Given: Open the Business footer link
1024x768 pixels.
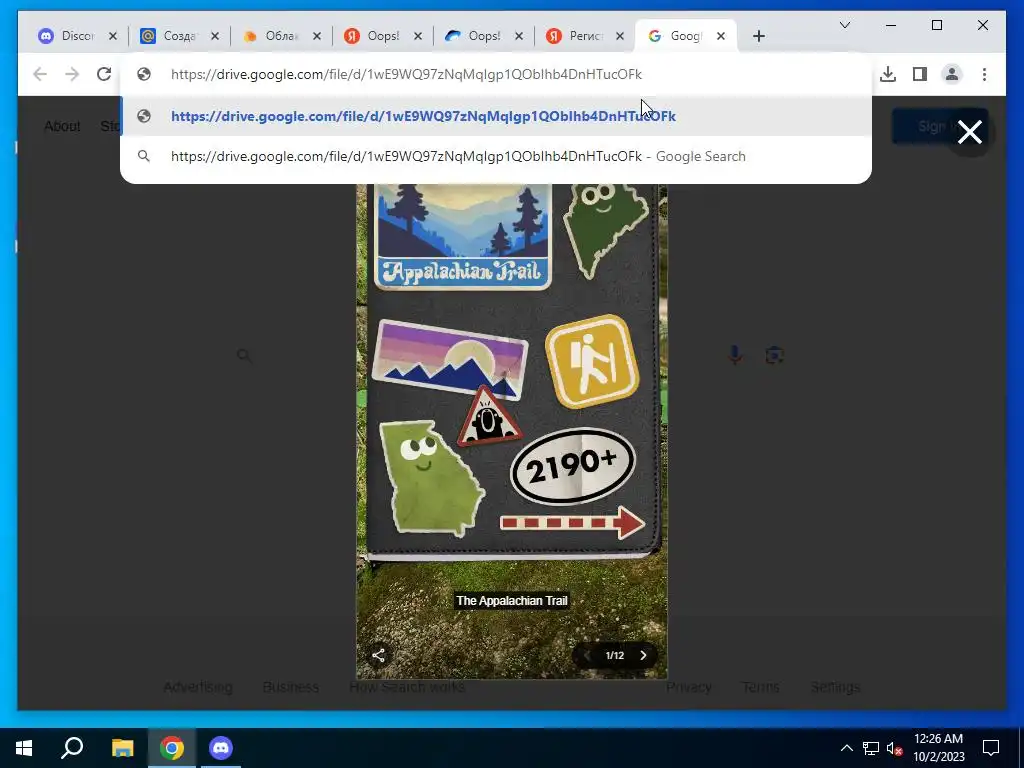Looking at the screenshot, I should [291, 687].
